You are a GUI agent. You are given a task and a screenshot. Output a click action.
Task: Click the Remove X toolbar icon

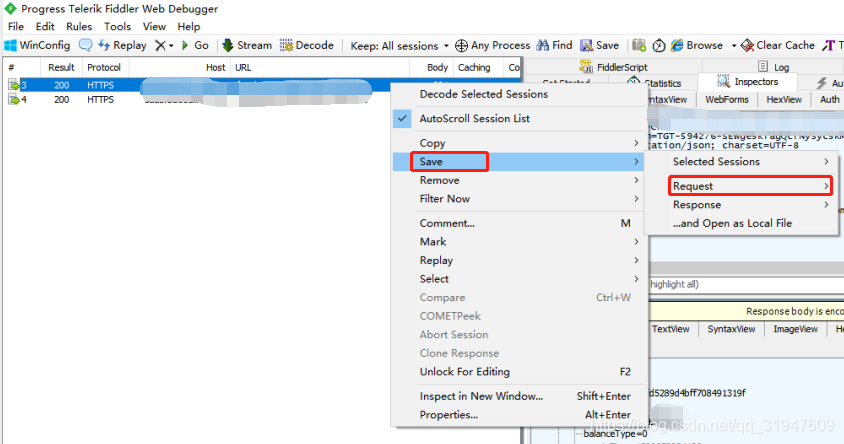coord(160,45)
